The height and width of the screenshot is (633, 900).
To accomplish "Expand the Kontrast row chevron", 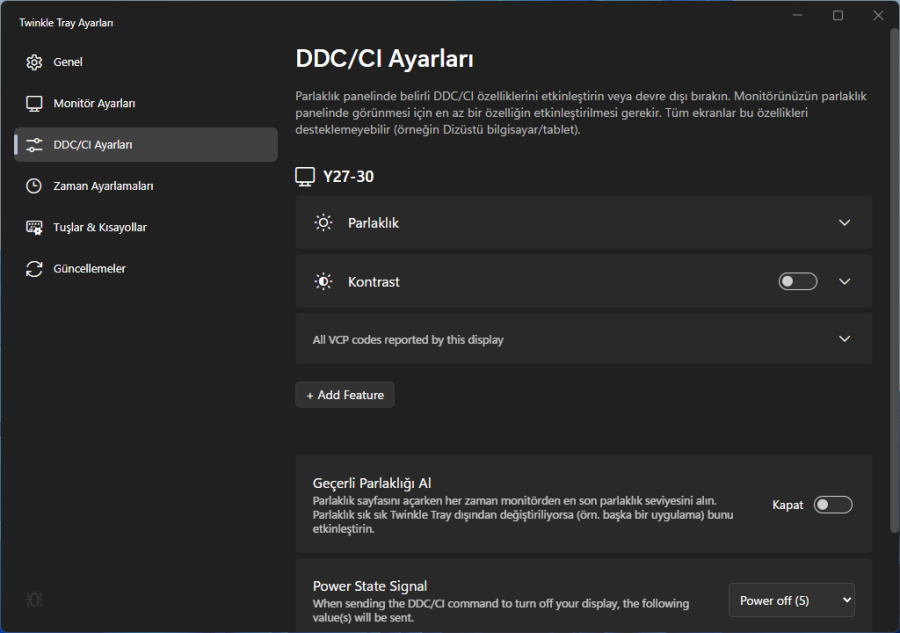I will [x=845, y=282].
